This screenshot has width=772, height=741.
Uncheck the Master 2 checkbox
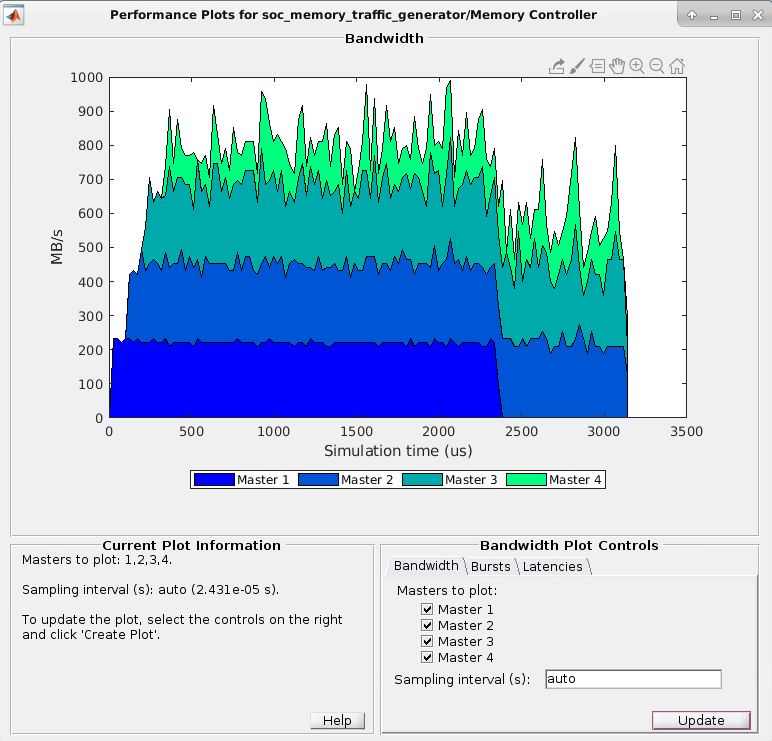click(x=427, y=625)
